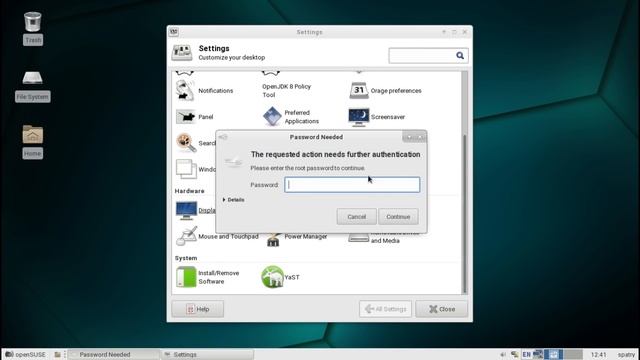Click the file manager launcher in taskbar
640x360 pixels.
tap(58, 354)
